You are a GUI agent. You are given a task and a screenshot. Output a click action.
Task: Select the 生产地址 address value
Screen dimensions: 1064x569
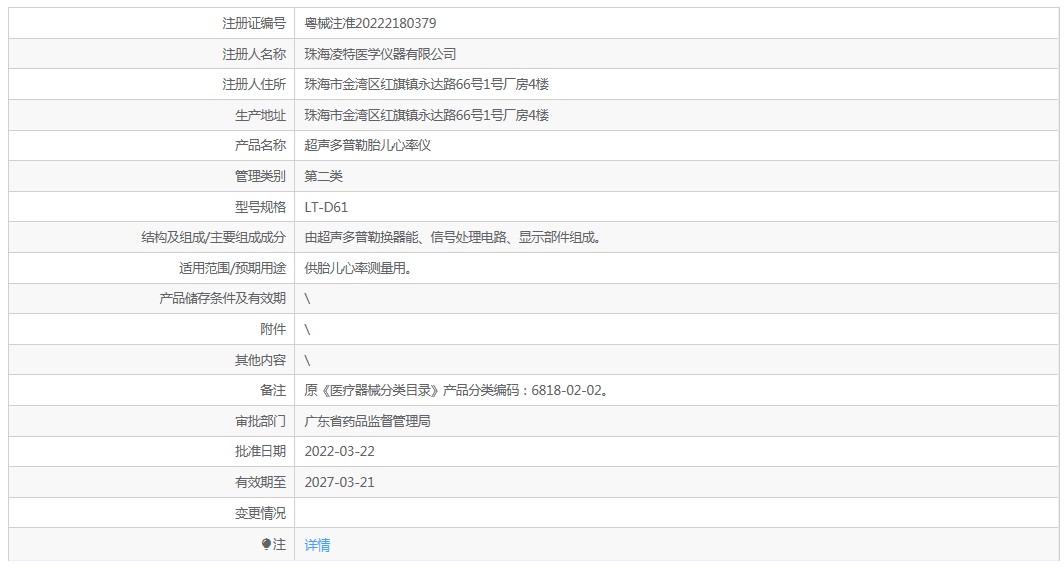pyautogui.click(x=426, y=115)
